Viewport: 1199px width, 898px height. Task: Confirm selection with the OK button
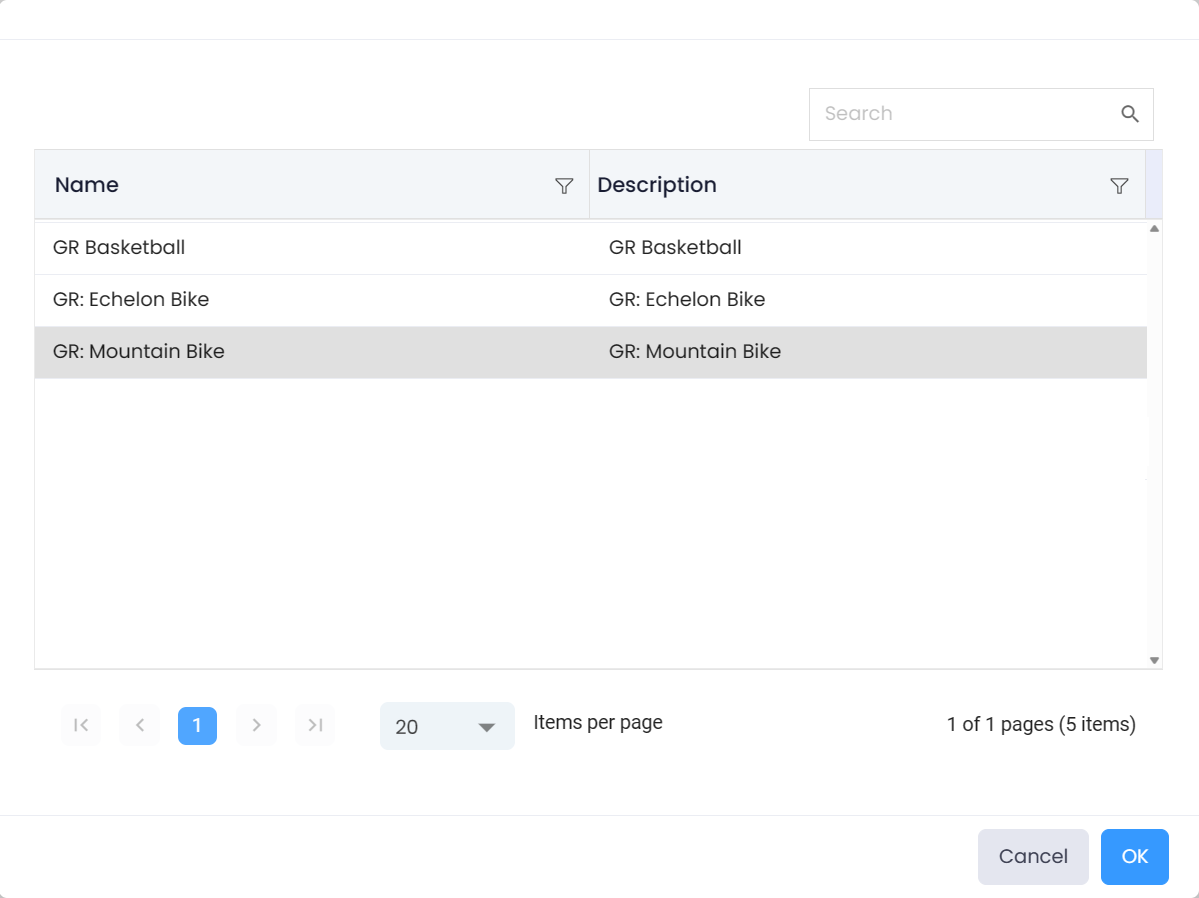click(1134, 857)
